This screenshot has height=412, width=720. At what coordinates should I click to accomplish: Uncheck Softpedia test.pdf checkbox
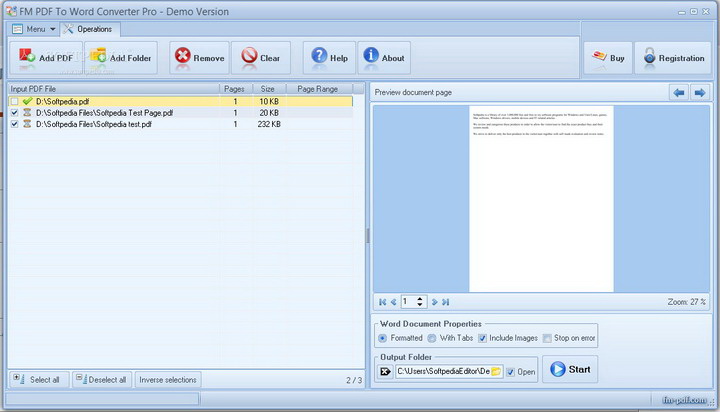(14, 124)
